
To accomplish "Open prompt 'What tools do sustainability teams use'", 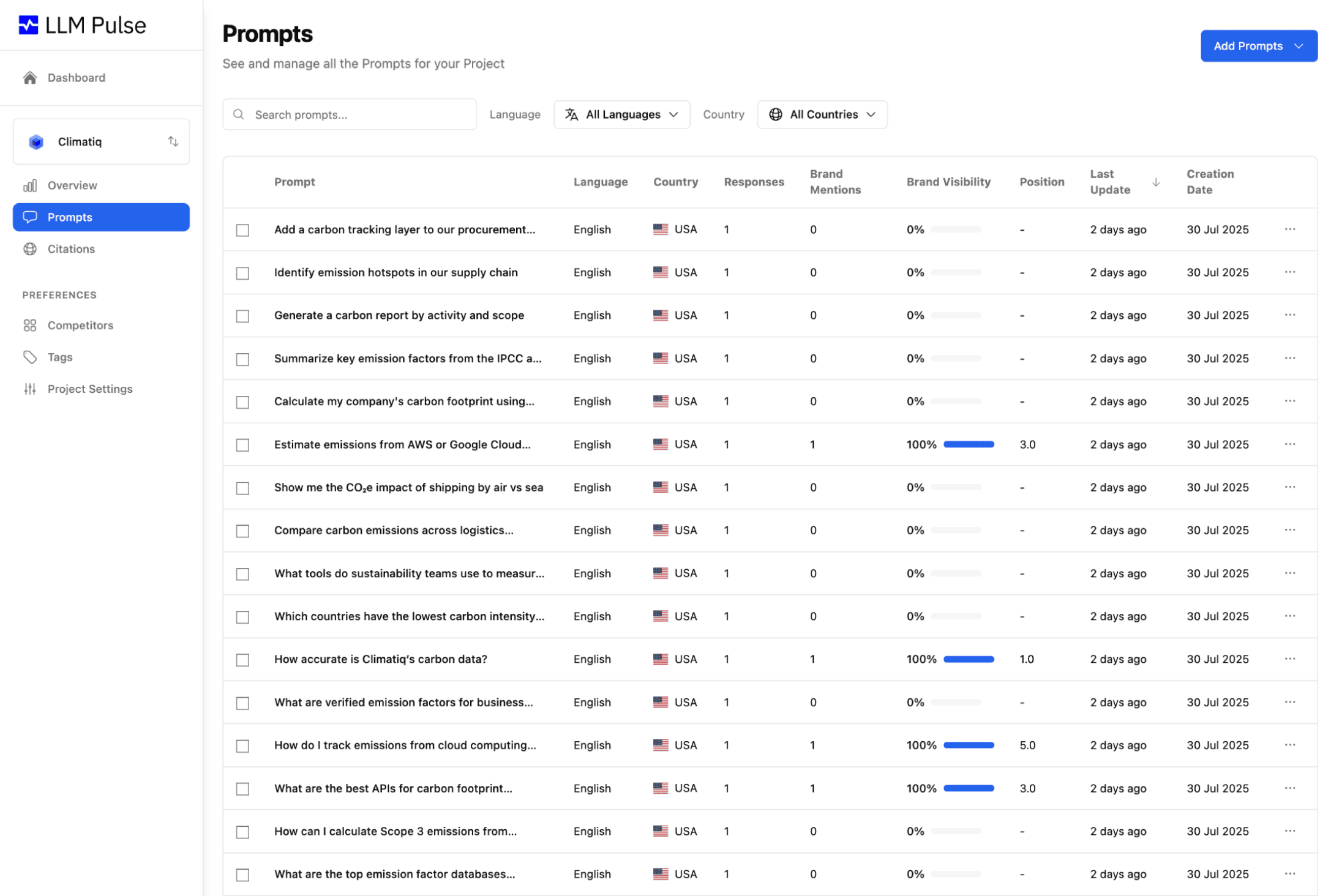I will [x=409, y=573].
